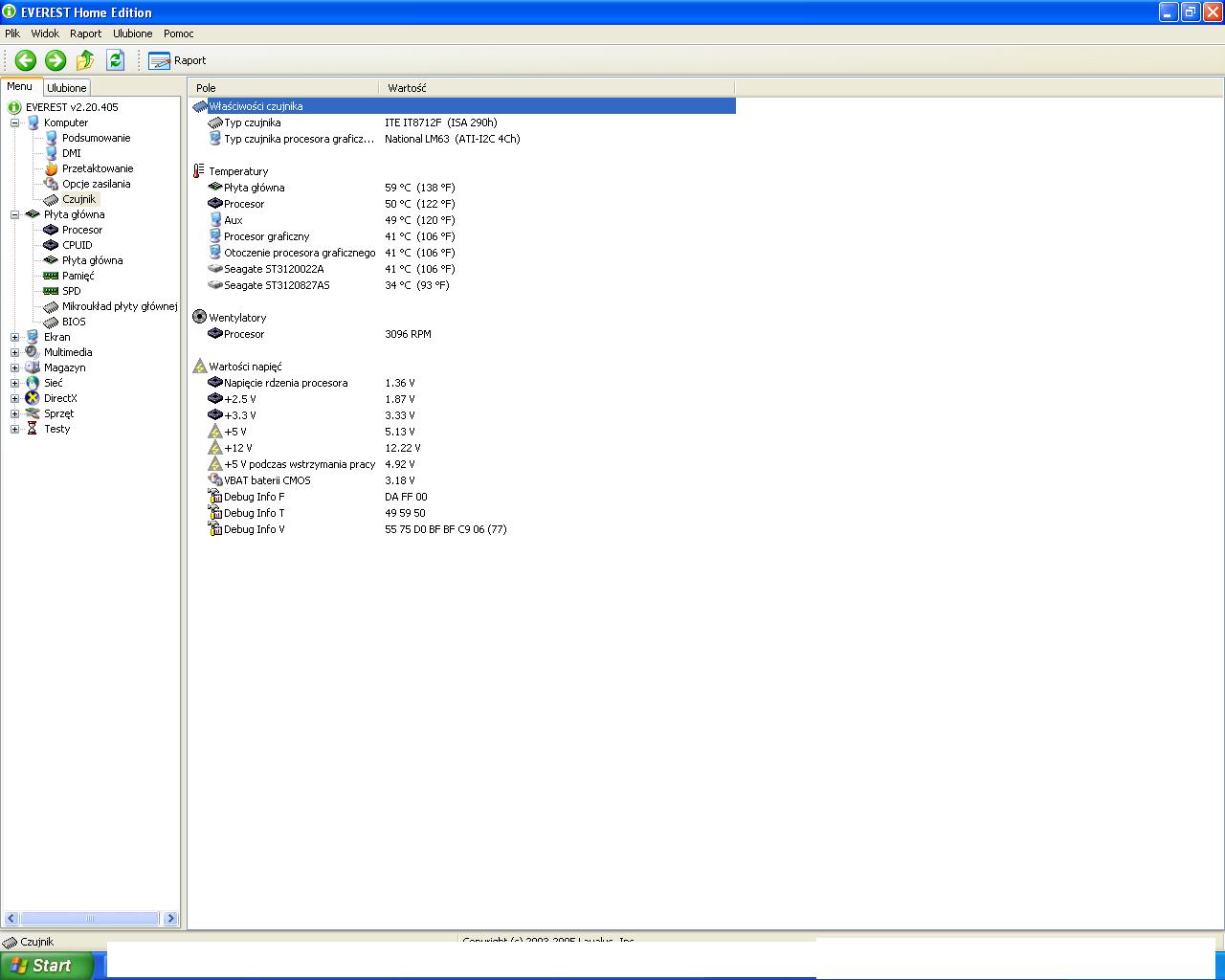Collapse the Płyta główna tree node
Image resolution: width=1225 pixels, height=980 pixels.
(15, 214)
